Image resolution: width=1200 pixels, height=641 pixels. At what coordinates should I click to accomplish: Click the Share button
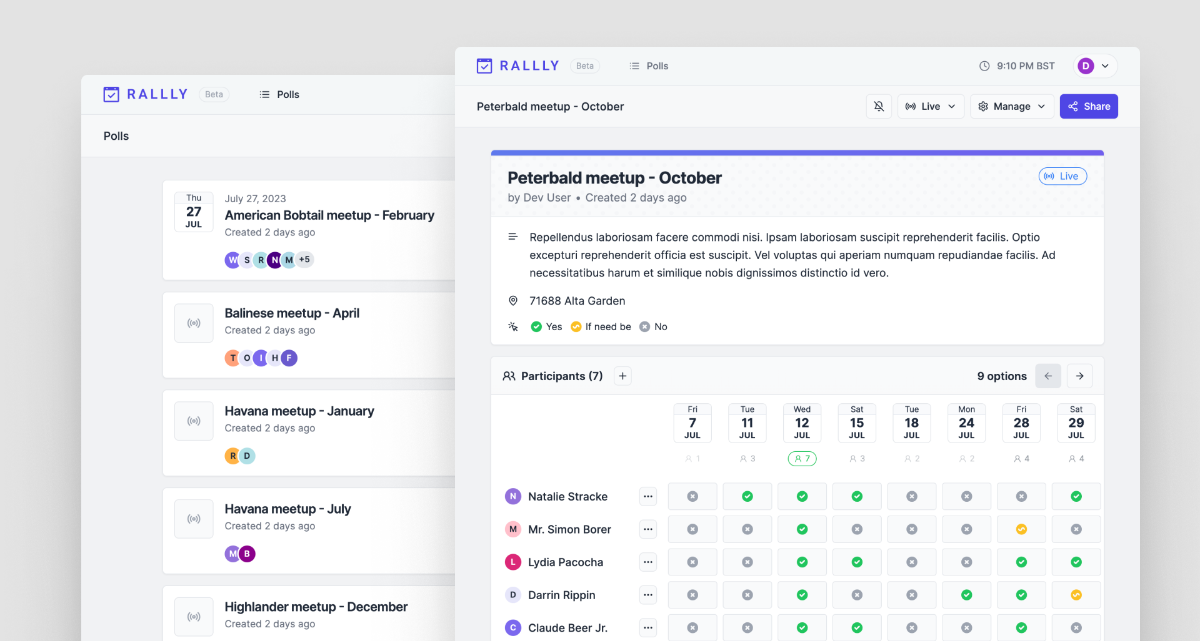1089,106
